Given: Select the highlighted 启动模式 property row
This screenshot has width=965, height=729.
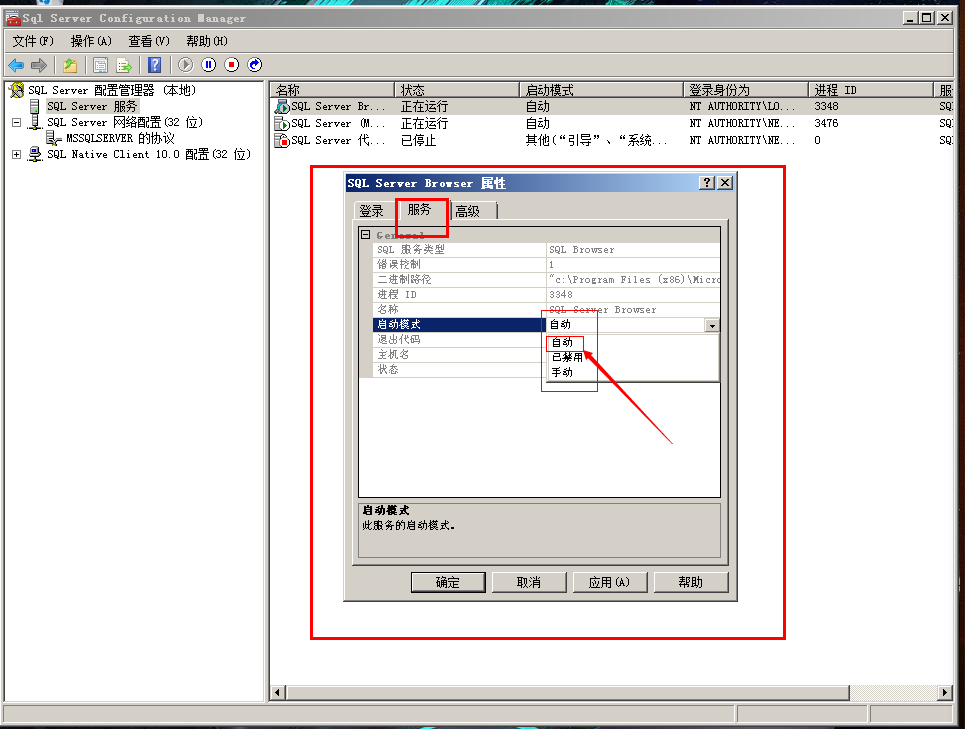Looking at the screenshot, I should [459, 324].
